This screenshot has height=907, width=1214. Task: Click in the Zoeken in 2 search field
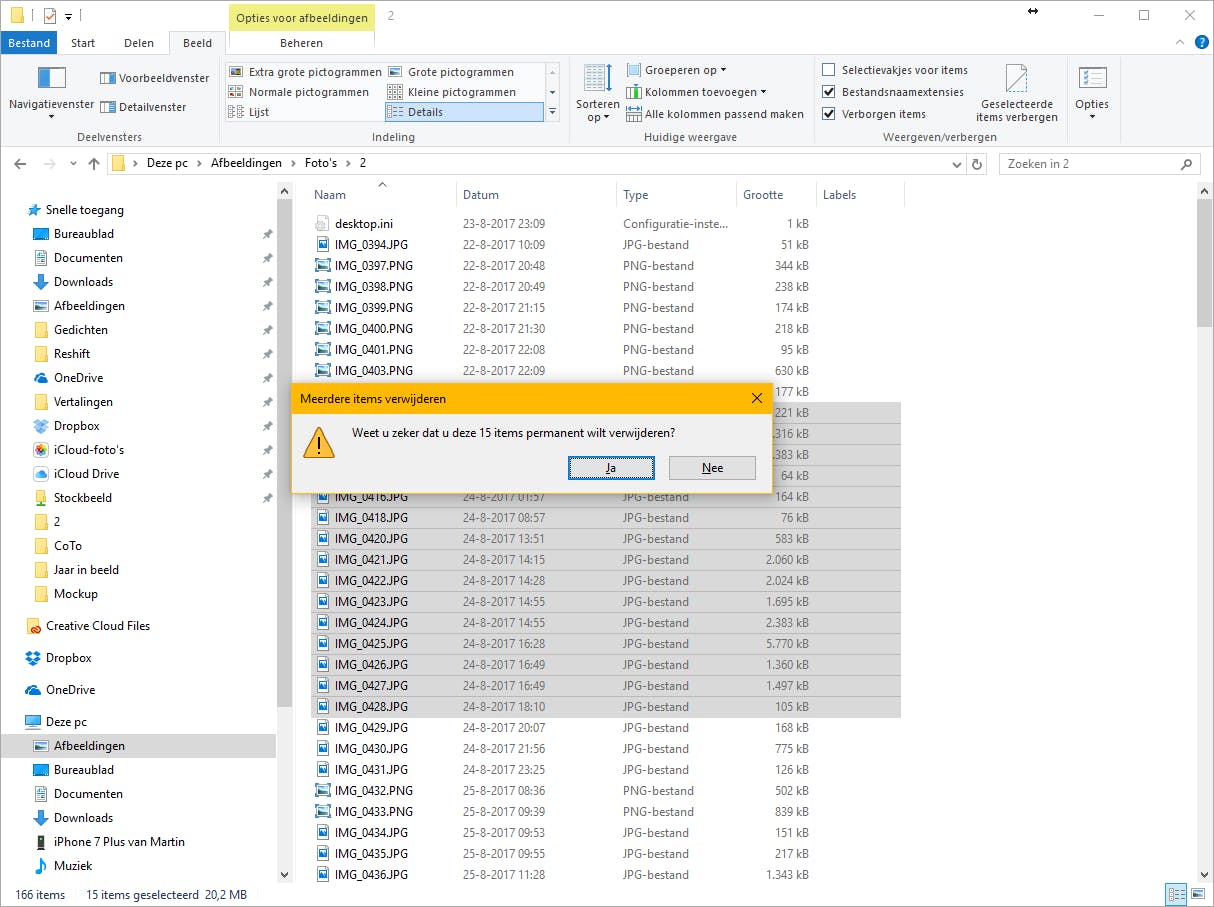1089,164
